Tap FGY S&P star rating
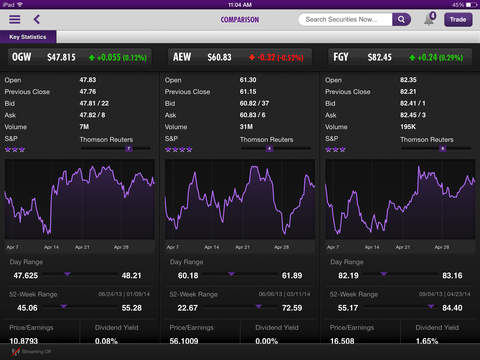Viewport: 480px width, 360px height. (x=335, y=149)
